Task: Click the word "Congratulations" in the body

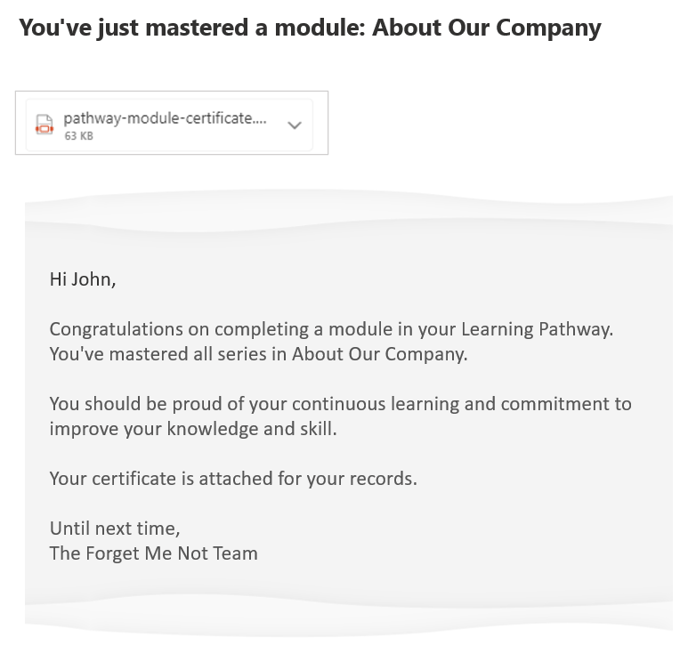Action: (116, 329)
